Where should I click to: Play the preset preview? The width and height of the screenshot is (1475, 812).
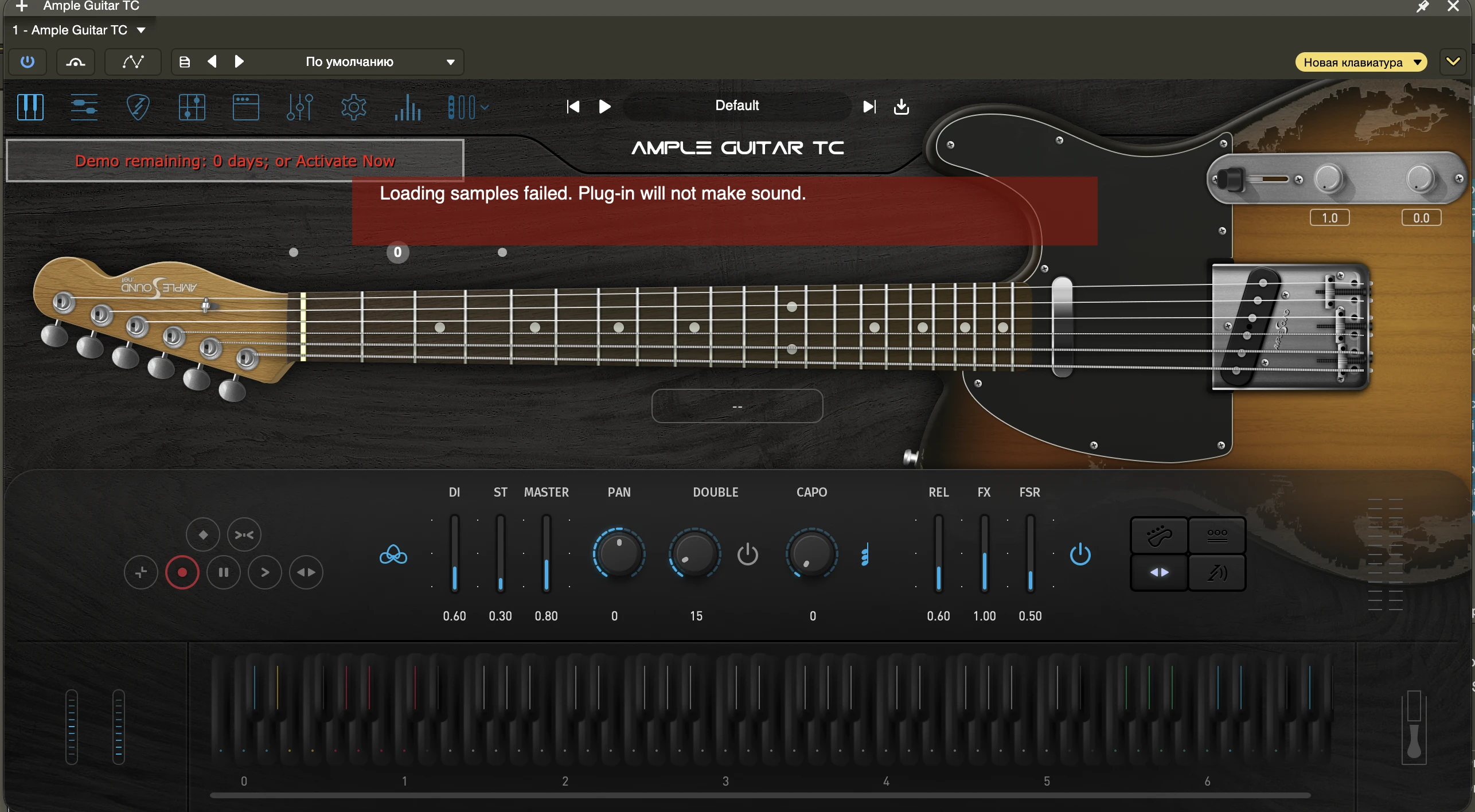(x=604, y=107)
